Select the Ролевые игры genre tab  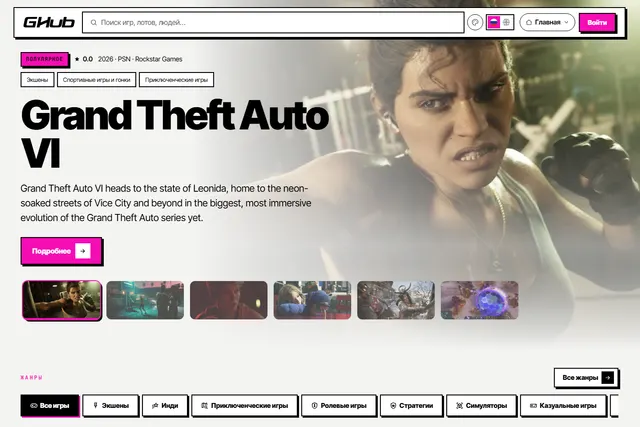coord(339,405)
